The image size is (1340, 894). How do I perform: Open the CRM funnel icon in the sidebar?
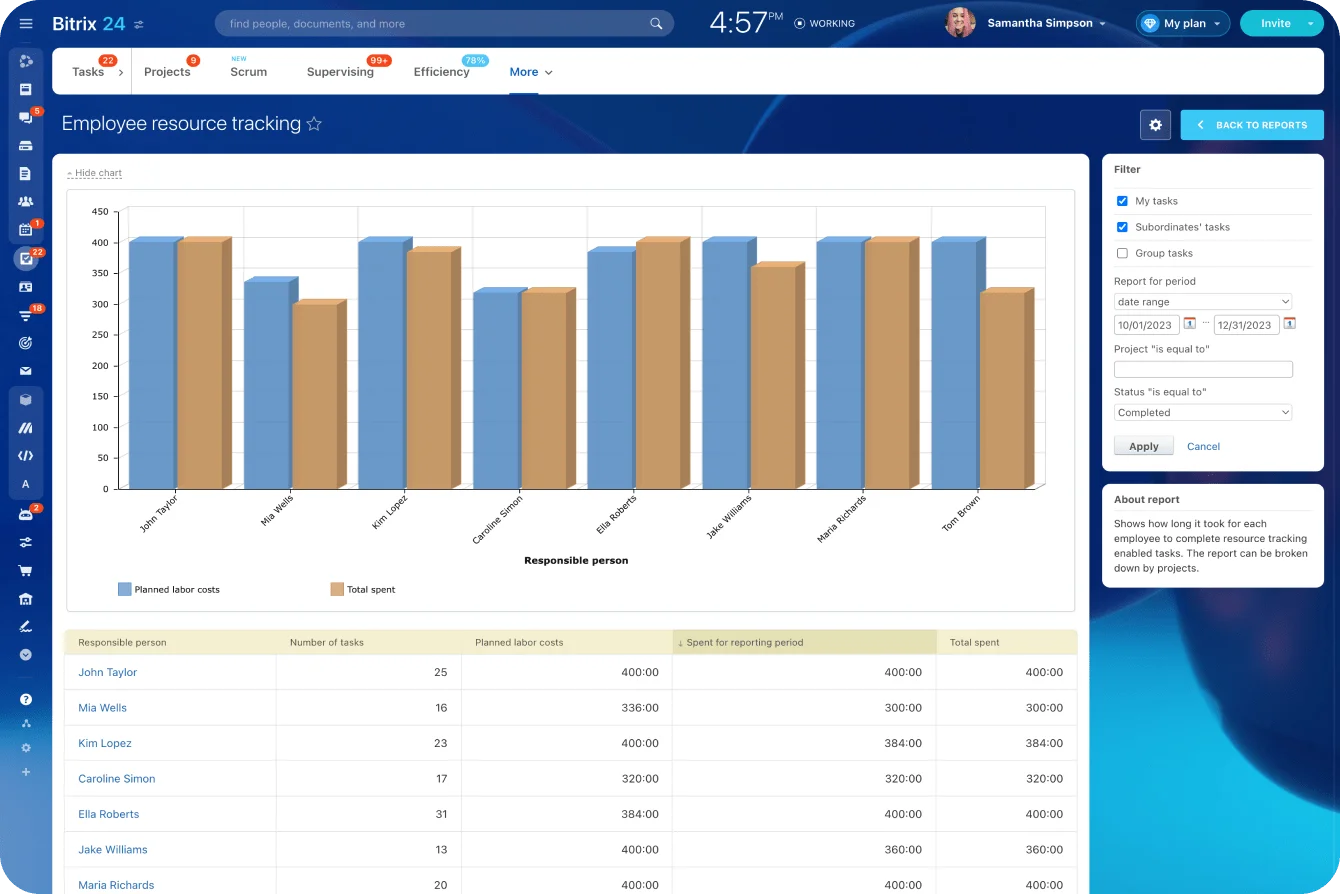pos(26,313)
